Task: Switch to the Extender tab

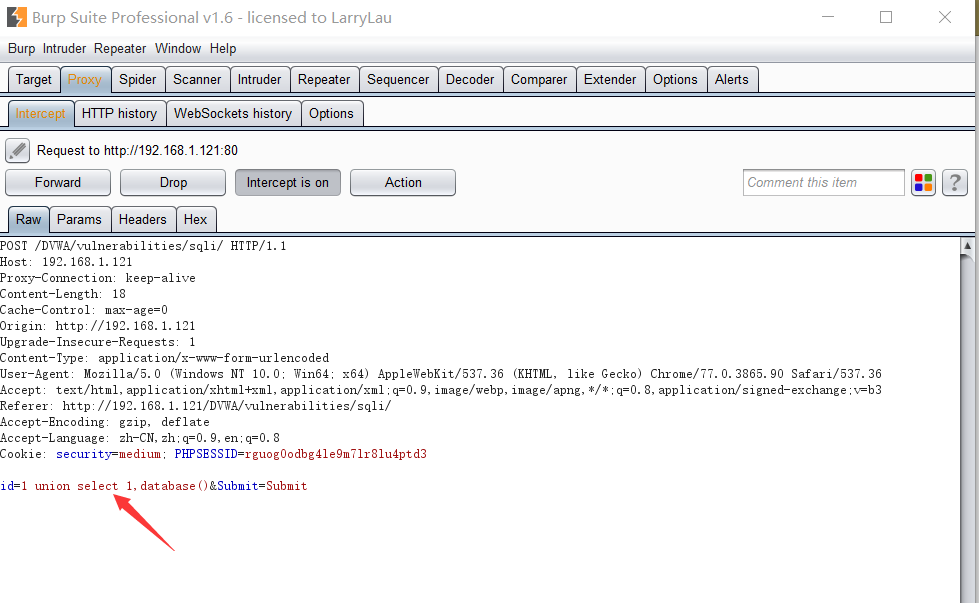Action: coord(610,80)
